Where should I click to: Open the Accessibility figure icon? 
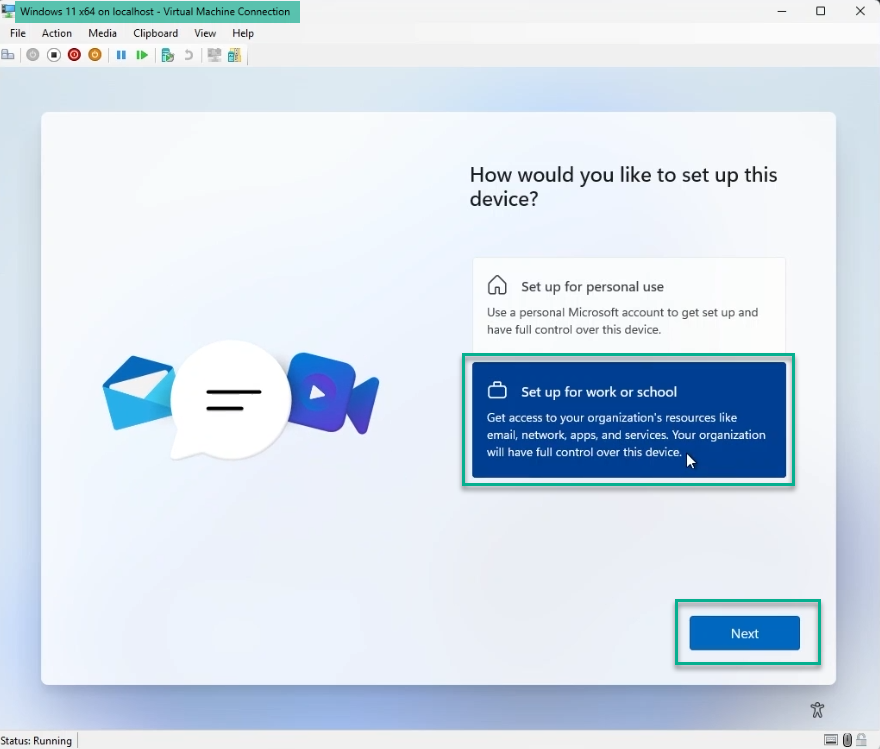[x=817, y=710]
